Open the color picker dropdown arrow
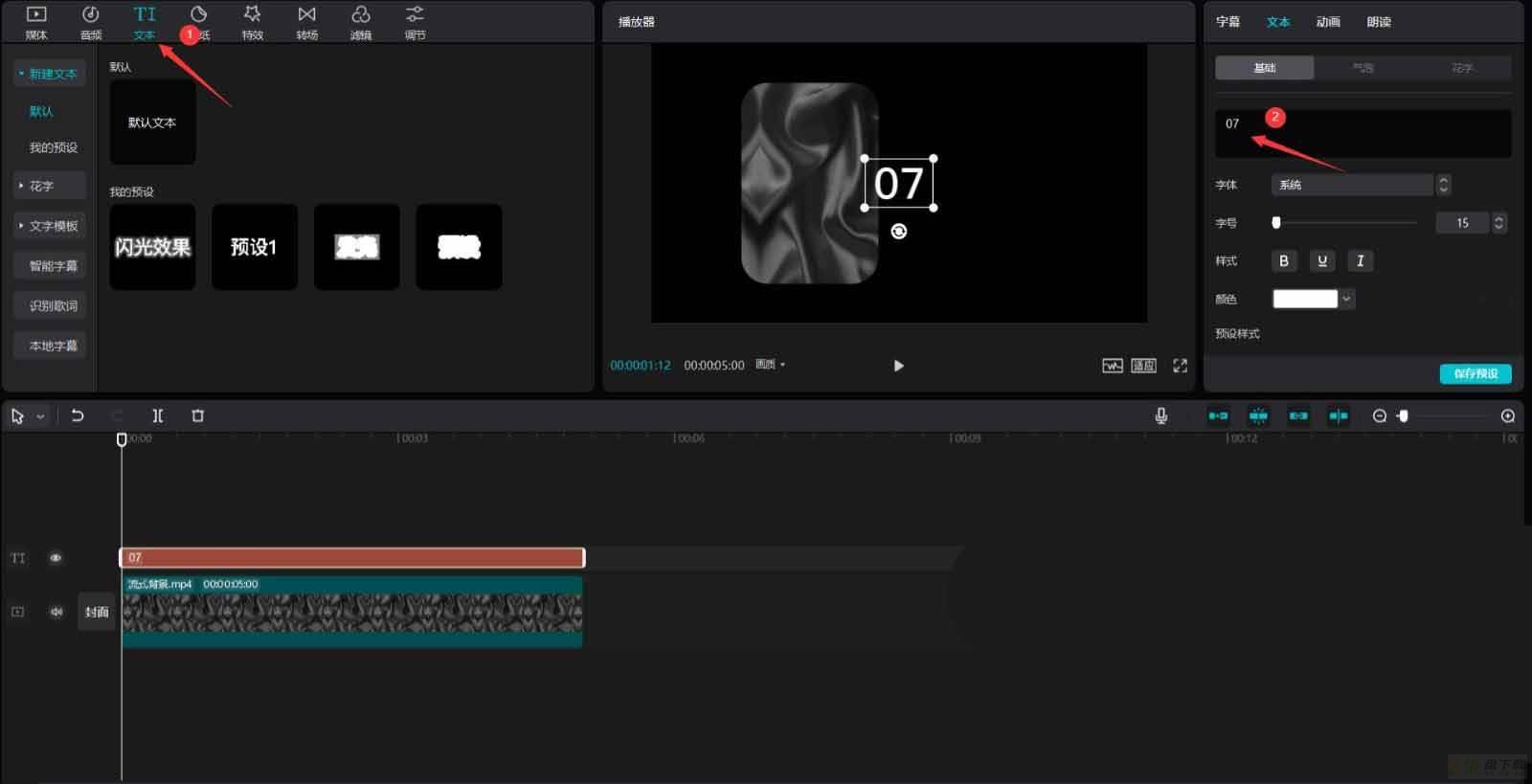 point(1346,299)
